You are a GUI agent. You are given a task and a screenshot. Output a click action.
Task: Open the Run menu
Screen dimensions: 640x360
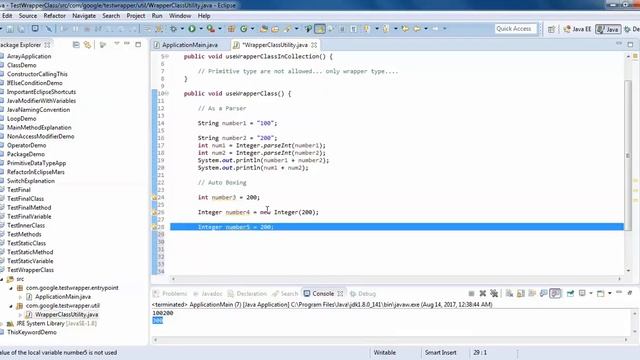click(157, 16)
